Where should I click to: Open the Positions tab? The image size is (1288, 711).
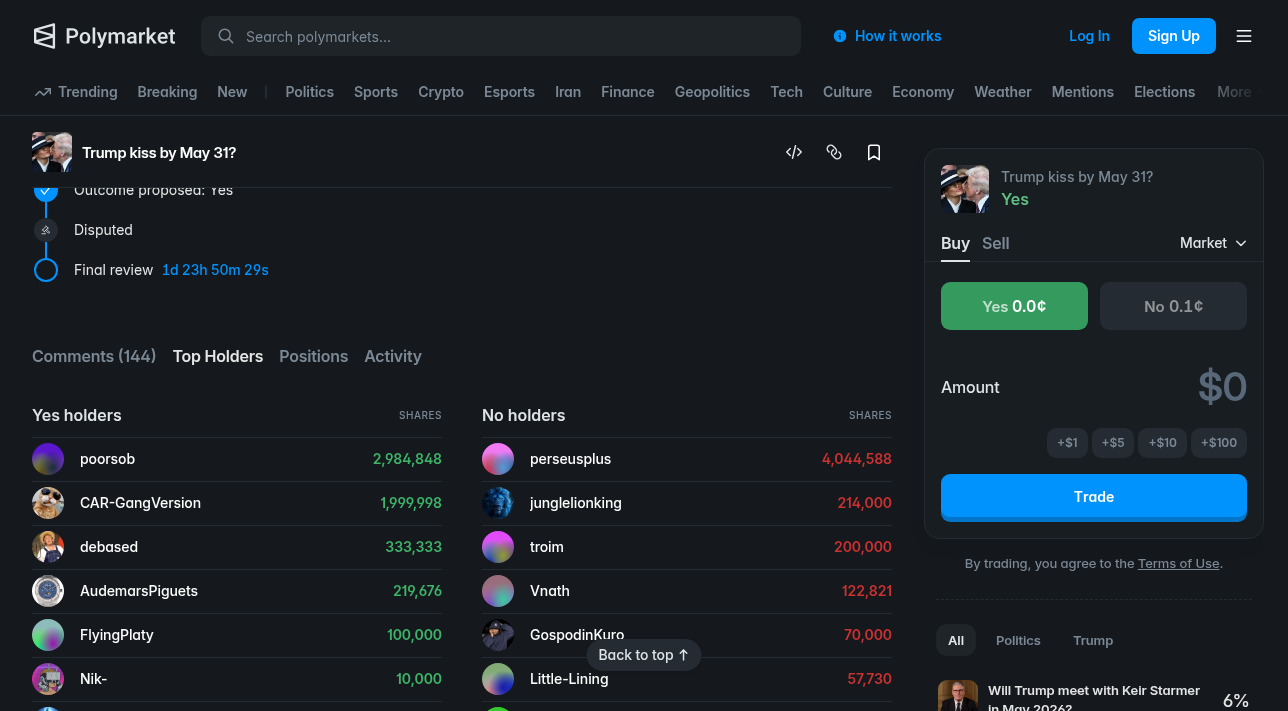tap(314, 356)
